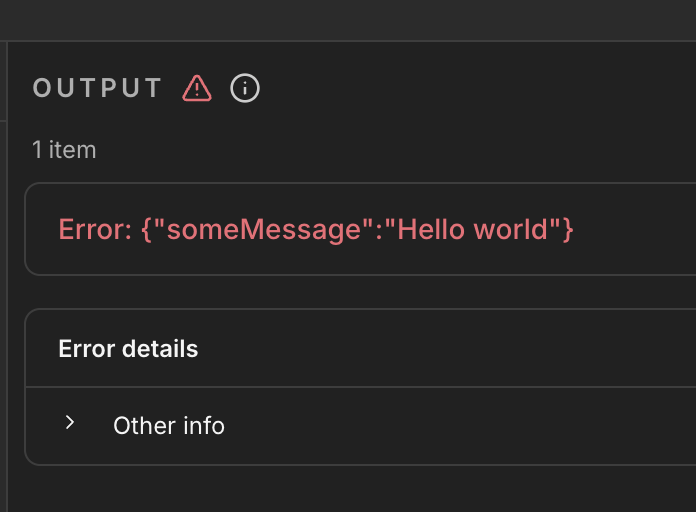Click the red warning triangle icon
The image size is (696, 512).
197,88
